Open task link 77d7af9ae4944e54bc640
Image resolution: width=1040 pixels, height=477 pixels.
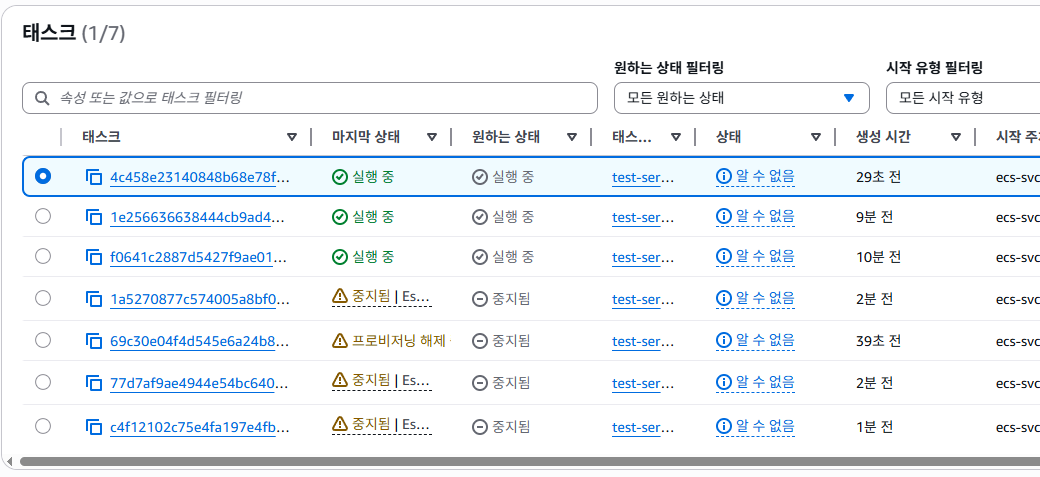199,383
